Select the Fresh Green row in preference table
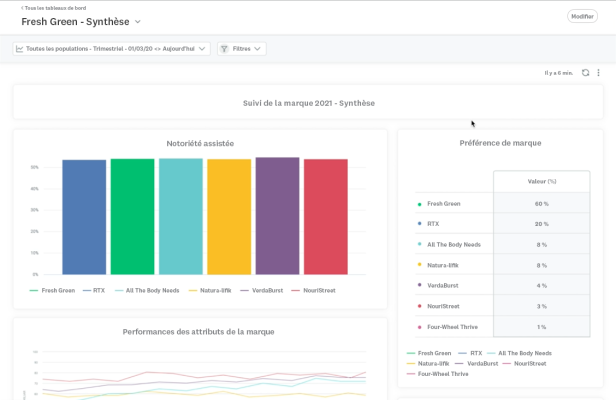Screen dimensions: 616x400 tap(448, 203)
